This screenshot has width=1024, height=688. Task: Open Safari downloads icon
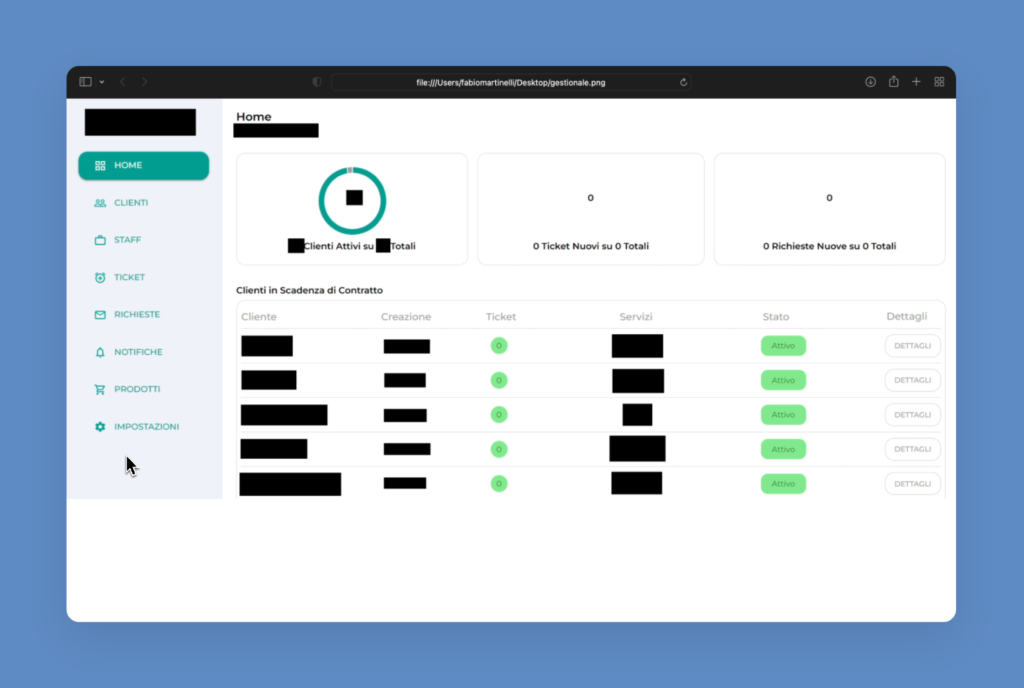[x=870, y=82]
